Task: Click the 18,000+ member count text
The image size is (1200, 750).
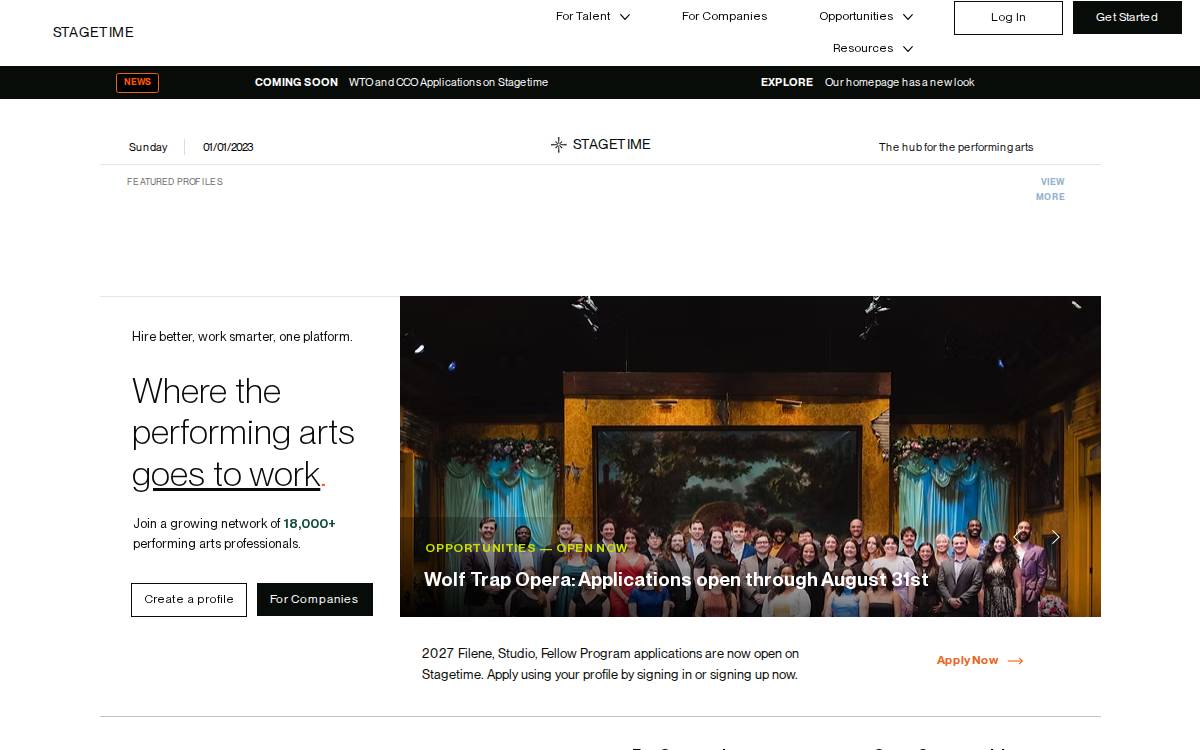Action: (309, 523)
